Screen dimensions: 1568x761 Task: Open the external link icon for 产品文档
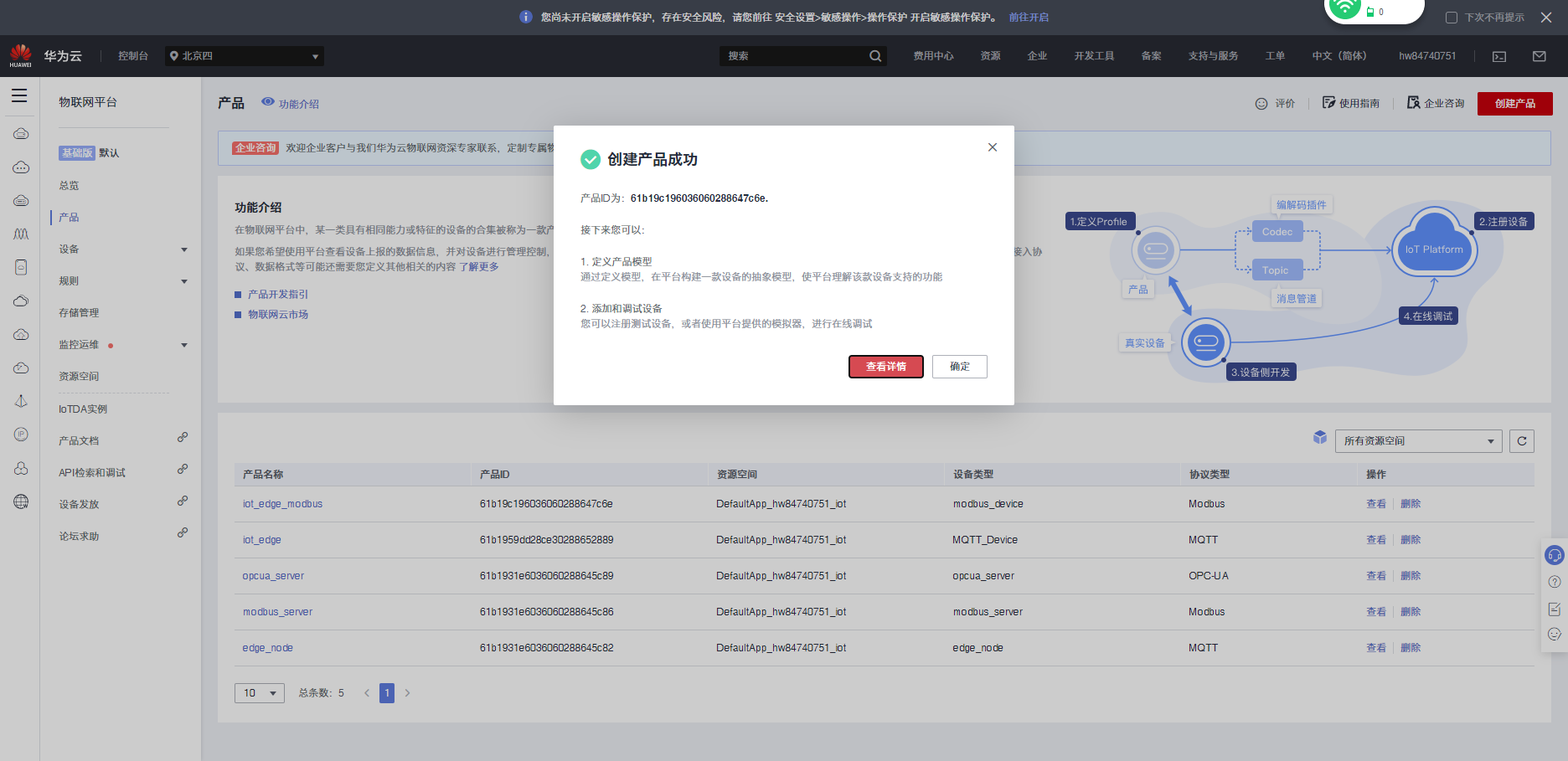pyautogui.click(x=183, y=437)
